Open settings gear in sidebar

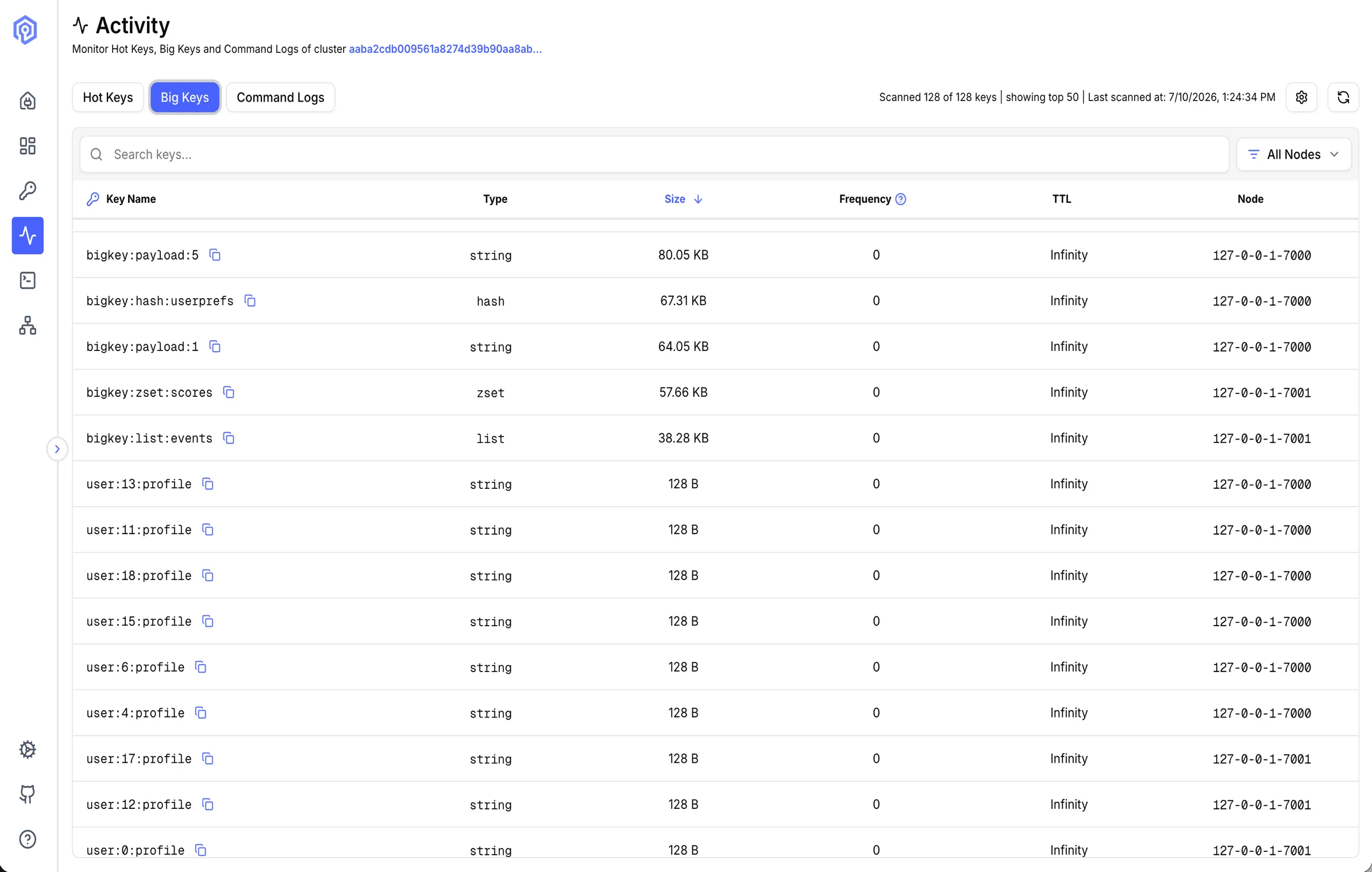(x=28, y=750)
